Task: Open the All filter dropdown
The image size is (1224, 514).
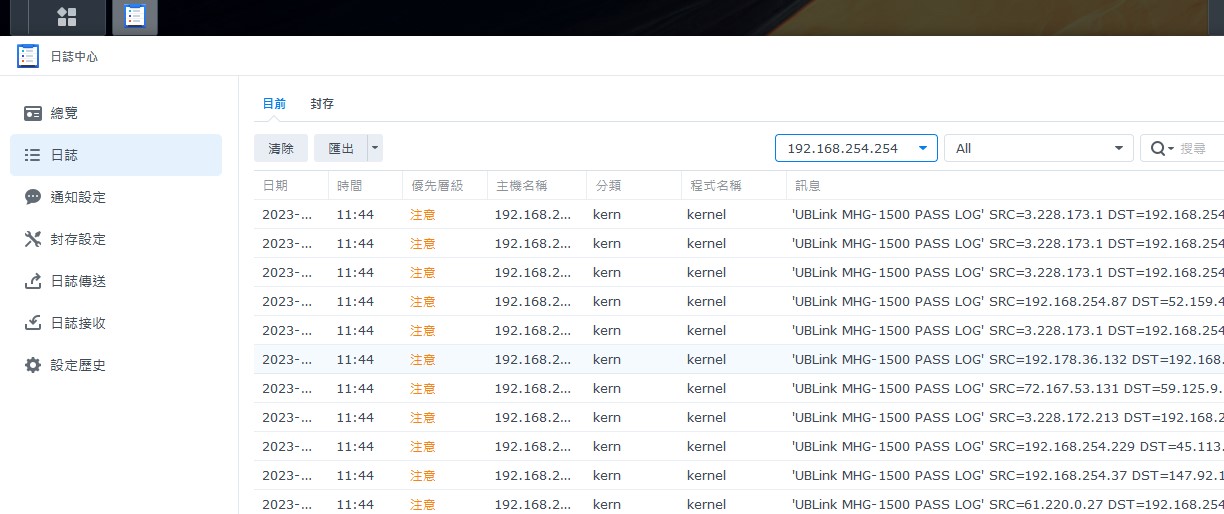Action: 1118,148
